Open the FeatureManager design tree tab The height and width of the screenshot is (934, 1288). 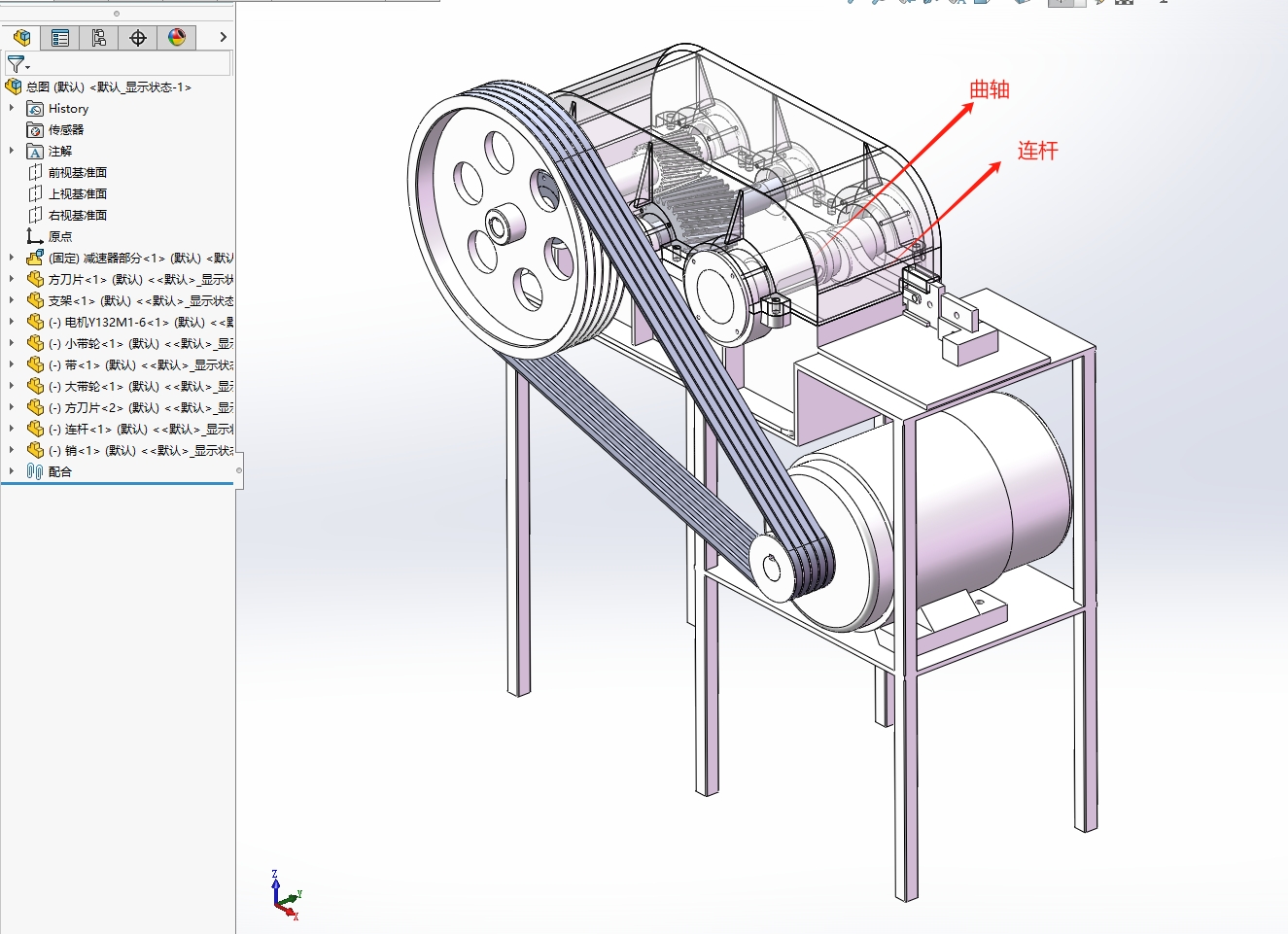[x=21, y=38]
